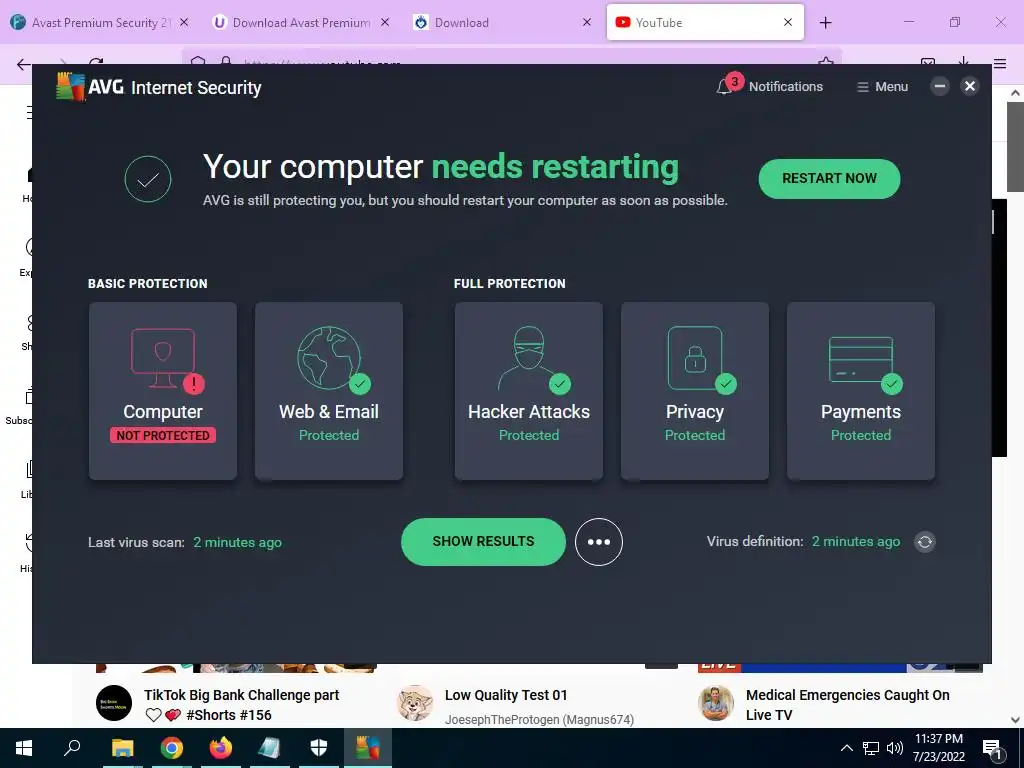
Task: Click the AVG icon in the taskbar
Action: coord(368,748)
